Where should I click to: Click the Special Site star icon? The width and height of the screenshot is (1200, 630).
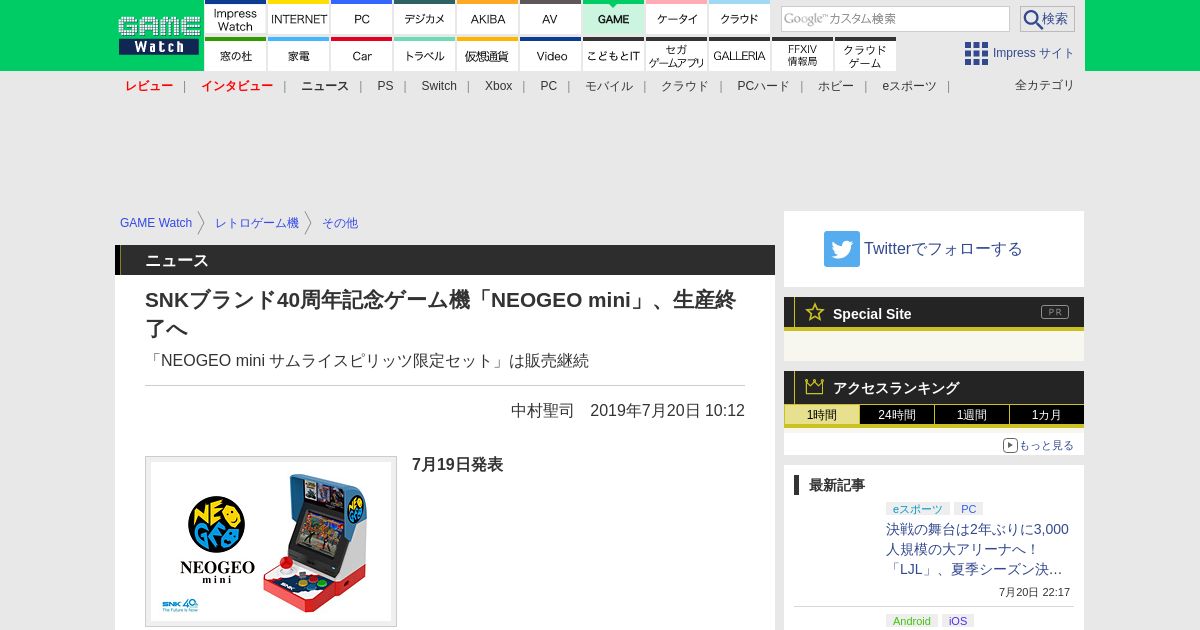click(x=815, y=312)
